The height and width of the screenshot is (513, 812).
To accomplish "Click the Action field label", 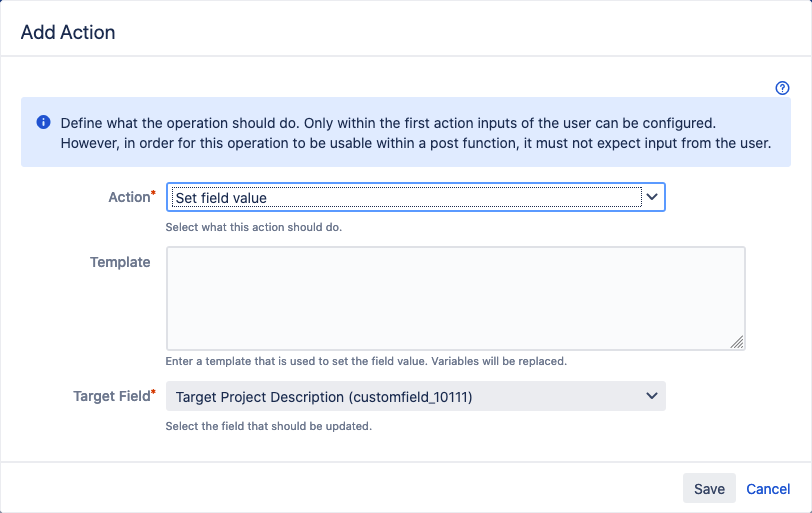I will coord(129,197).
